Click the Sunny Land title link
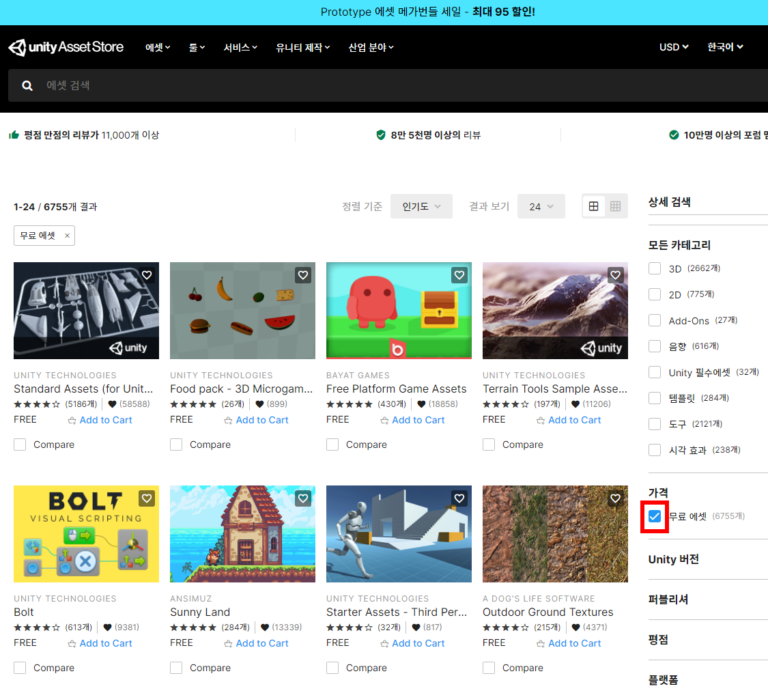The height and width of the screenshot is (691, 768). pos(200,612)
